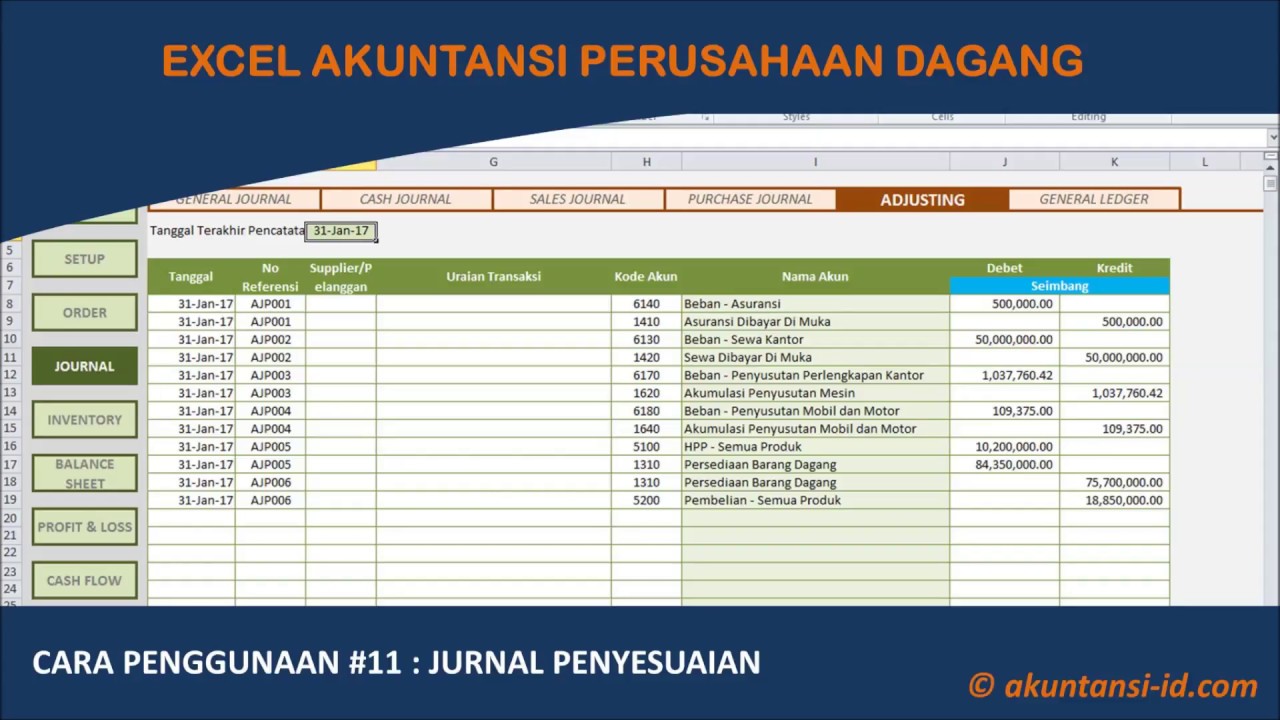Image resolution: width=1280 pixels, height=720 pixels.
Task: Select row 8 header
Action: pos(9,304)
